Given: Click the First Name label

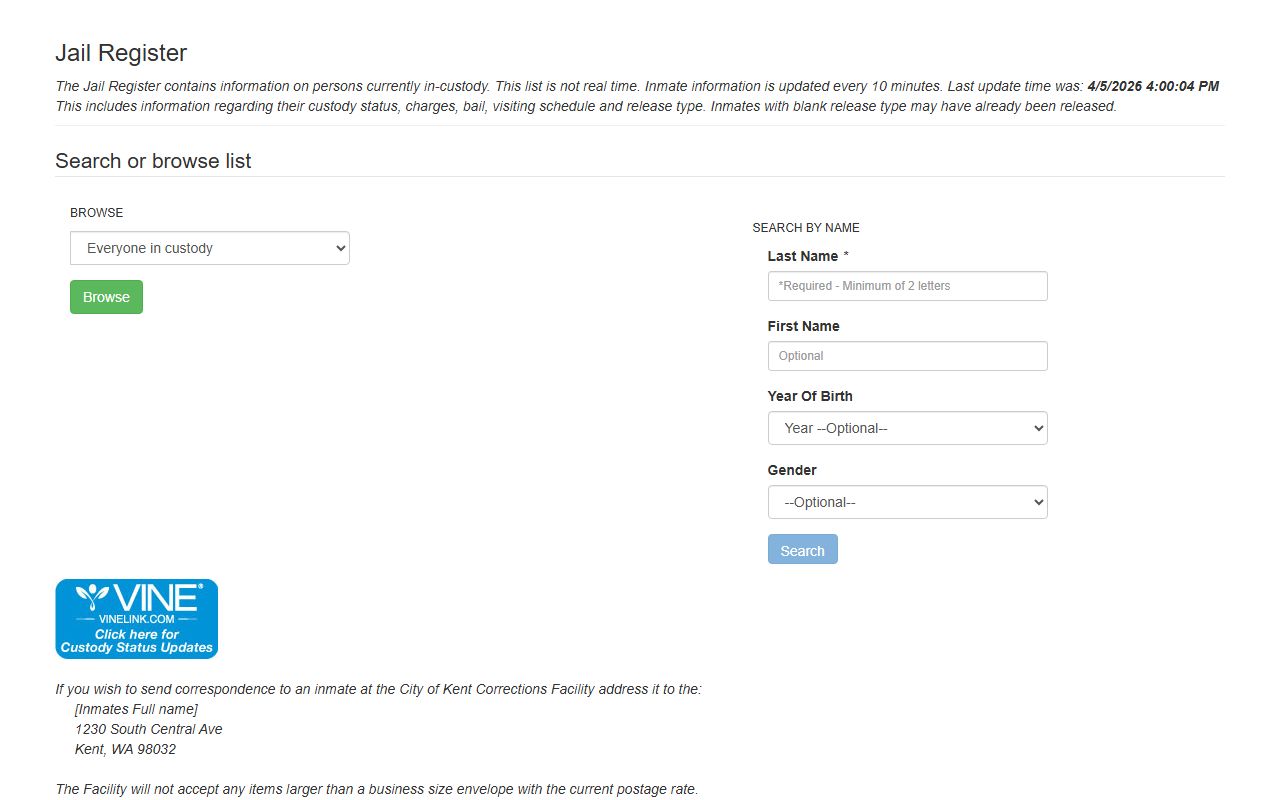Looking at the screenshot, I should click(x=804, y=326).
